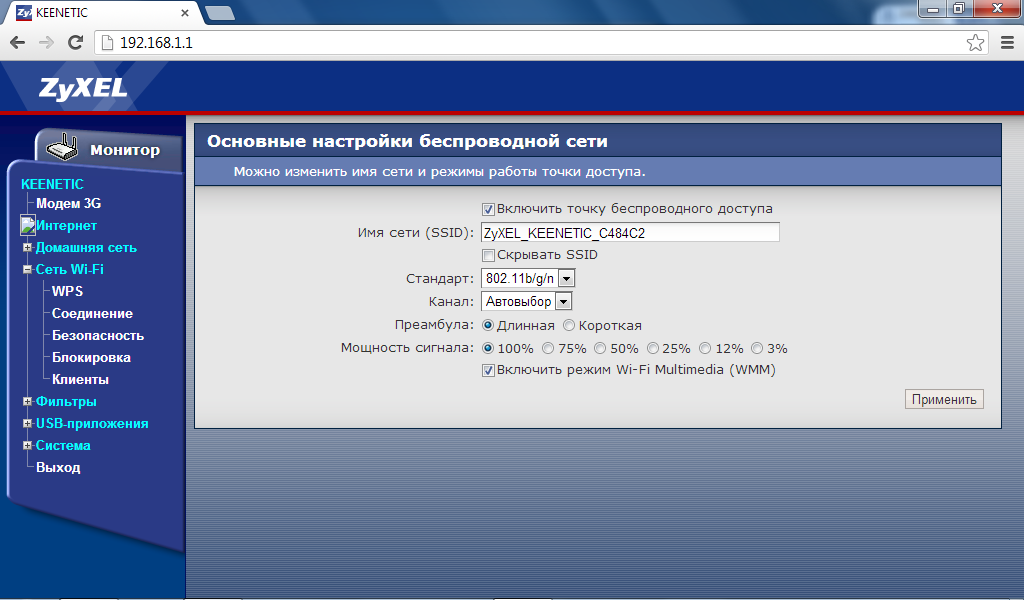Click the broken image icon next to Интернет

(27, 225)
